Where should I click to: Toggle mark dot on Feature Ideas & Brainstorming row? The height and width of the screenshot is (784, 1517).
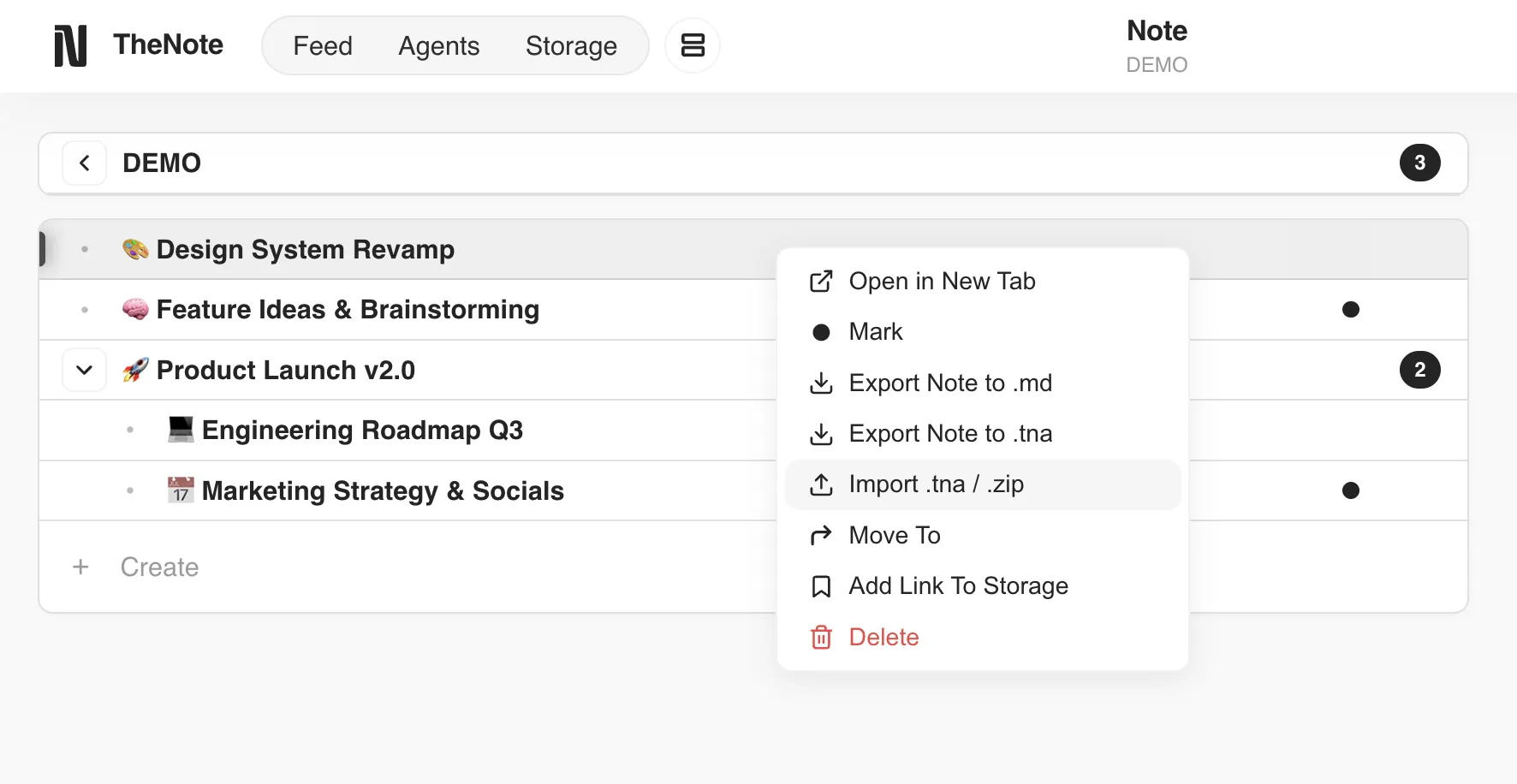(x=1351, y=309)
